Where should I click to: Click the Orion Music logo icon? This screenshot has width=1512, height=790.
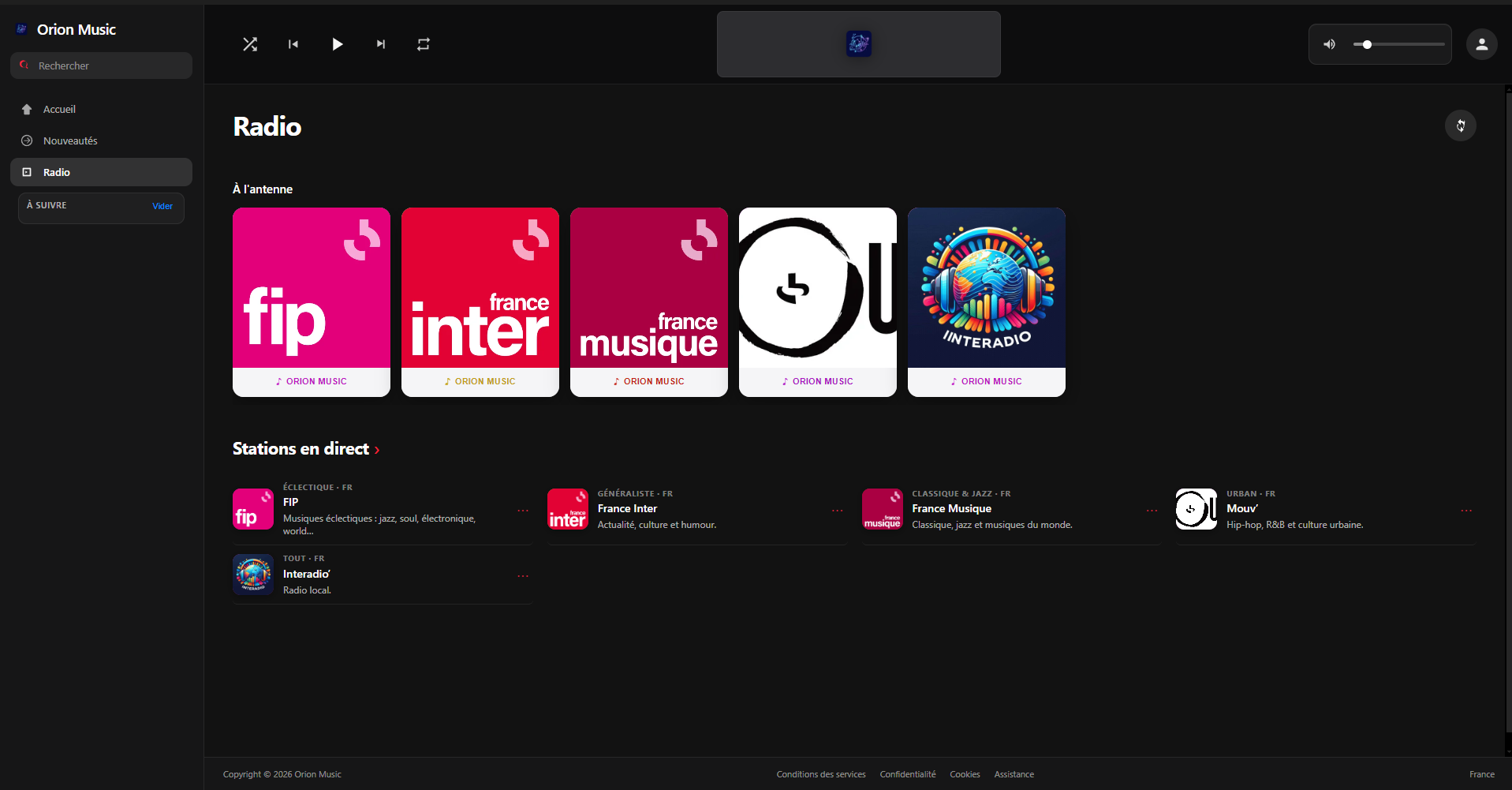[22, 29]
